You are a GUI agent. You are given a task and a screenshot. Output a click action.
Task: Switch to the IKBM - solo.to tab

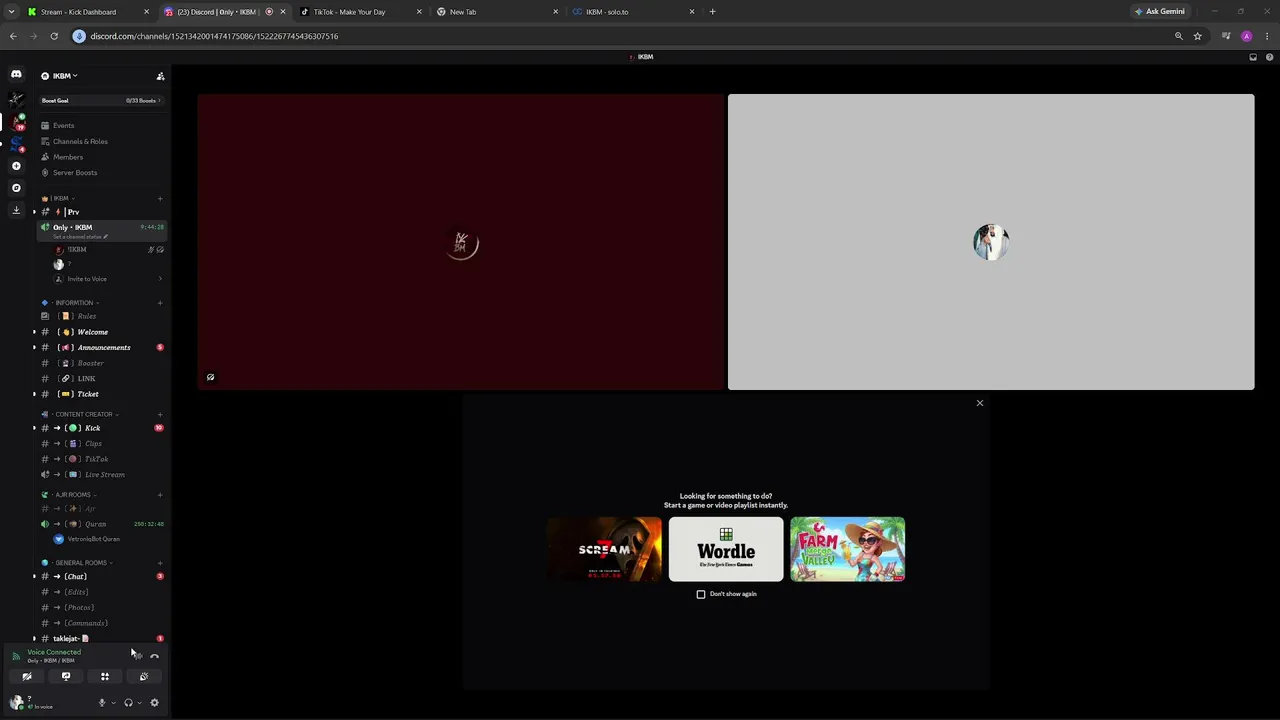[633, 12]
